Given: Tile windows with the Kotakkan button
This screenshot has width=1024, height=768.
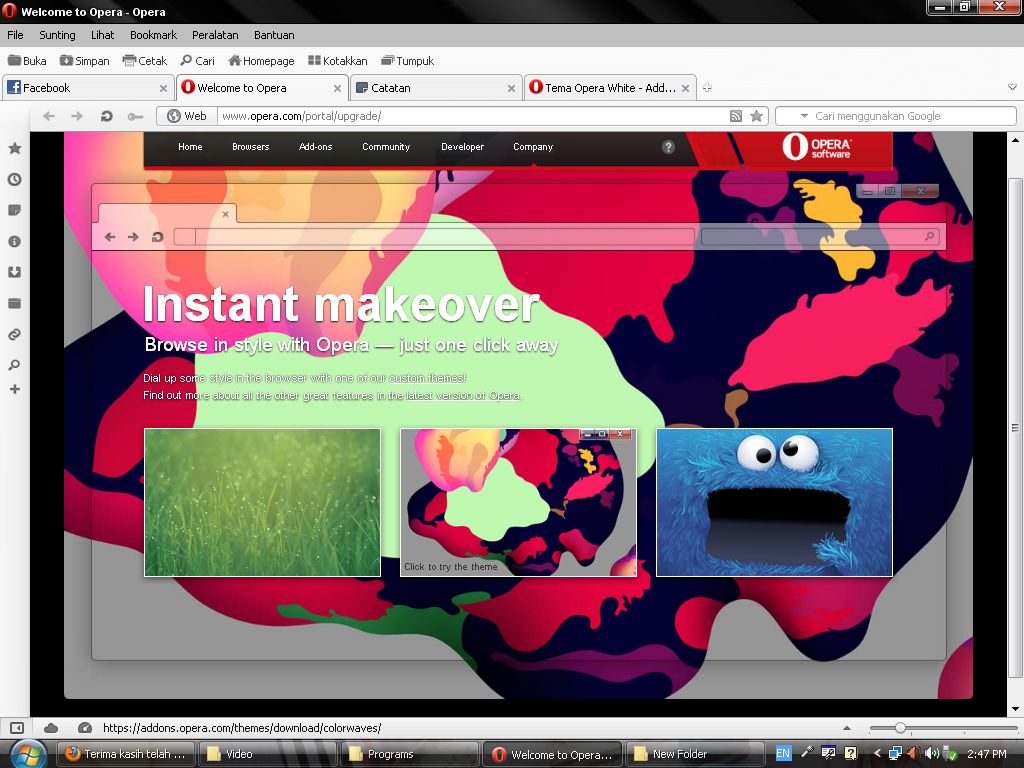Looking at the screenshot, I should pos(338,61).
